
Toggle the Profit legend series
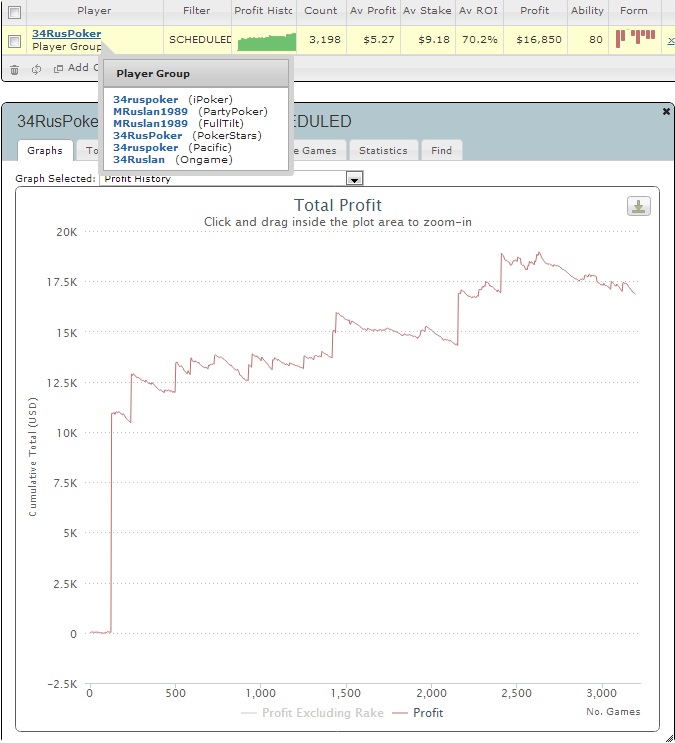click(x=418, y=713)
